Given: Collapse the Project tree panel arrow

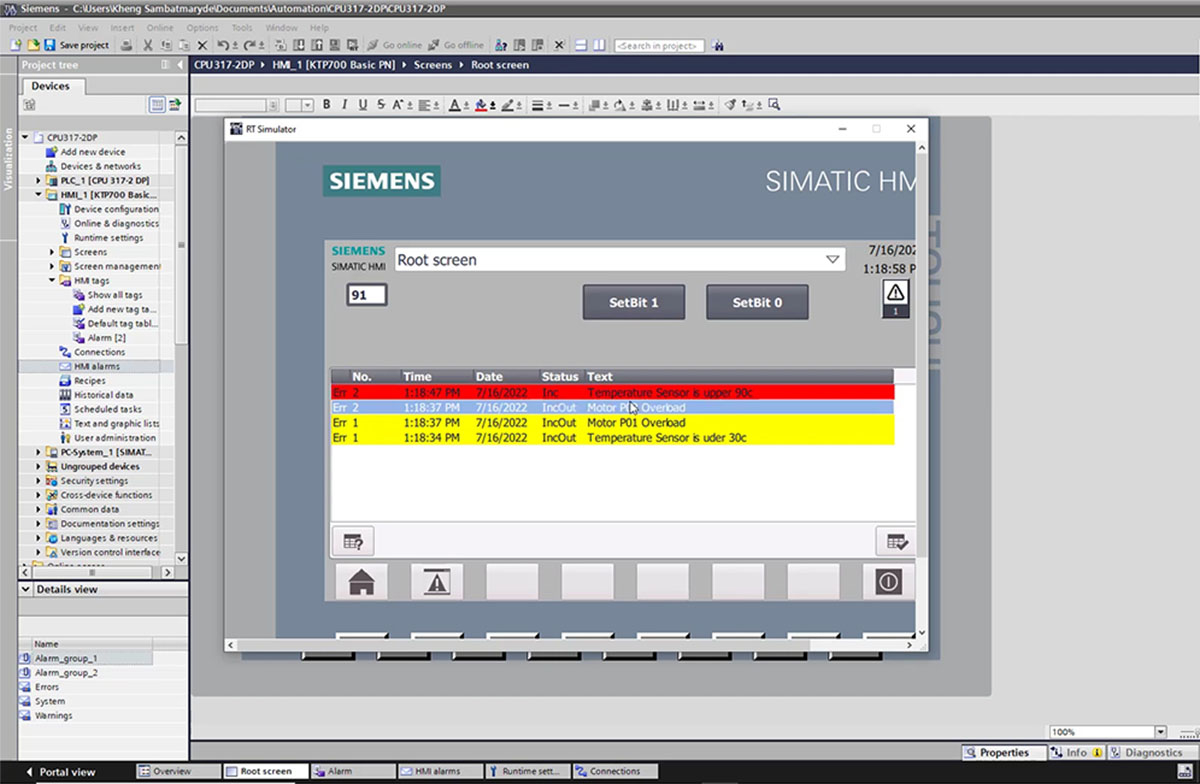Looking at the screenshot, I should 180,65.
